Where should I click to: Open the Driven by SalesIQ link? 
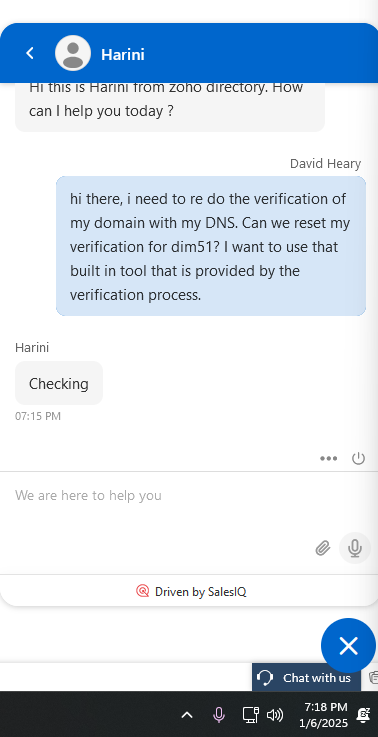[191, 591]
